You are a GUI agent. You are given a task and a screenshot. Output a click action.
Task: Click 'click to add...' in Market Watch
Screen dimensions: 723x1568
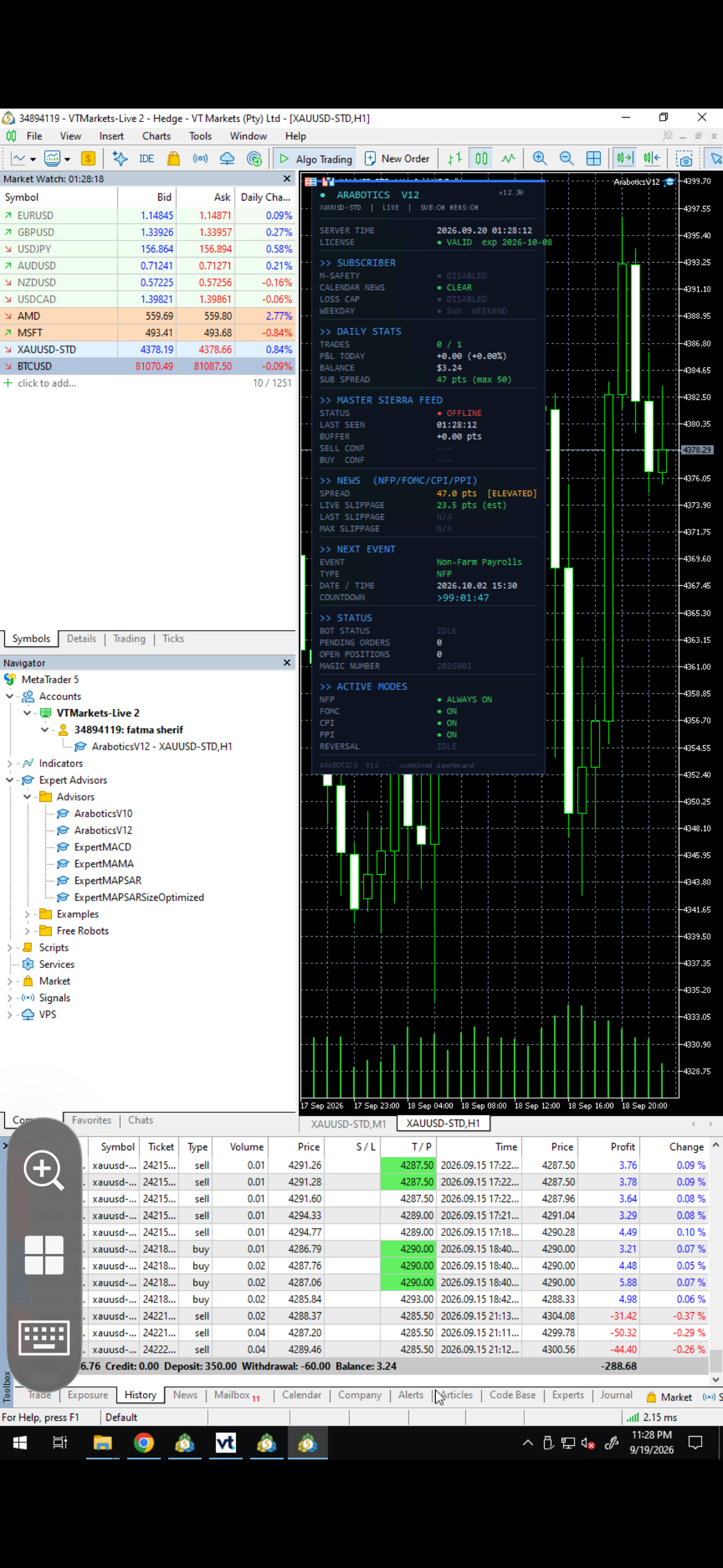47,383
